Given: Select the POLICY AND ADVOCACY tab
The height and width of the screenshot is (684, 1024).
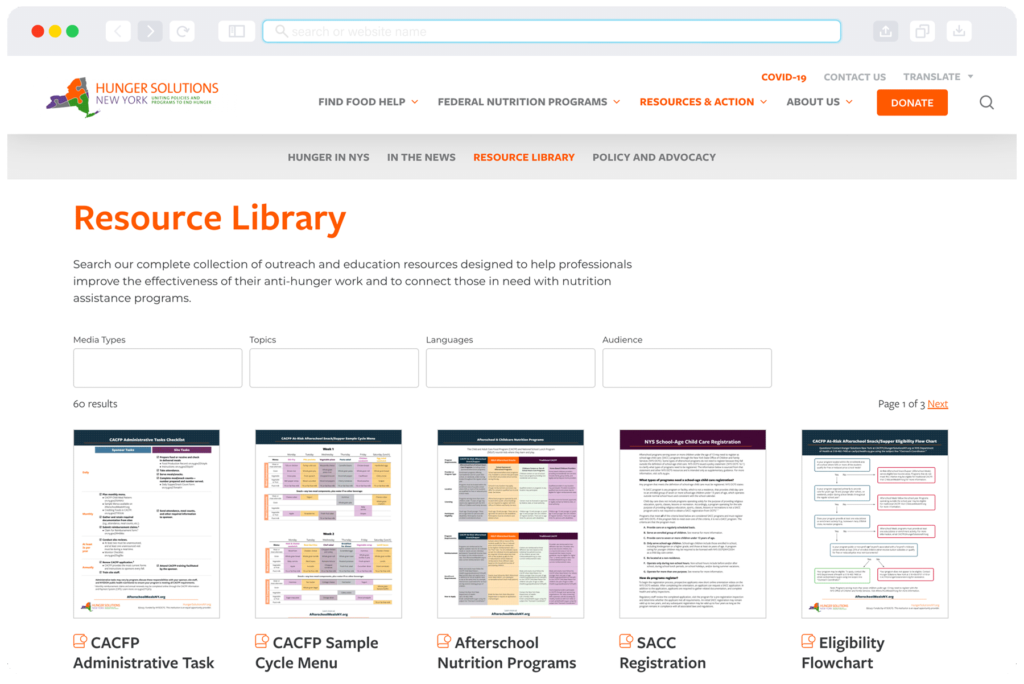Looking at the screenshot, I should coord(654,157).
